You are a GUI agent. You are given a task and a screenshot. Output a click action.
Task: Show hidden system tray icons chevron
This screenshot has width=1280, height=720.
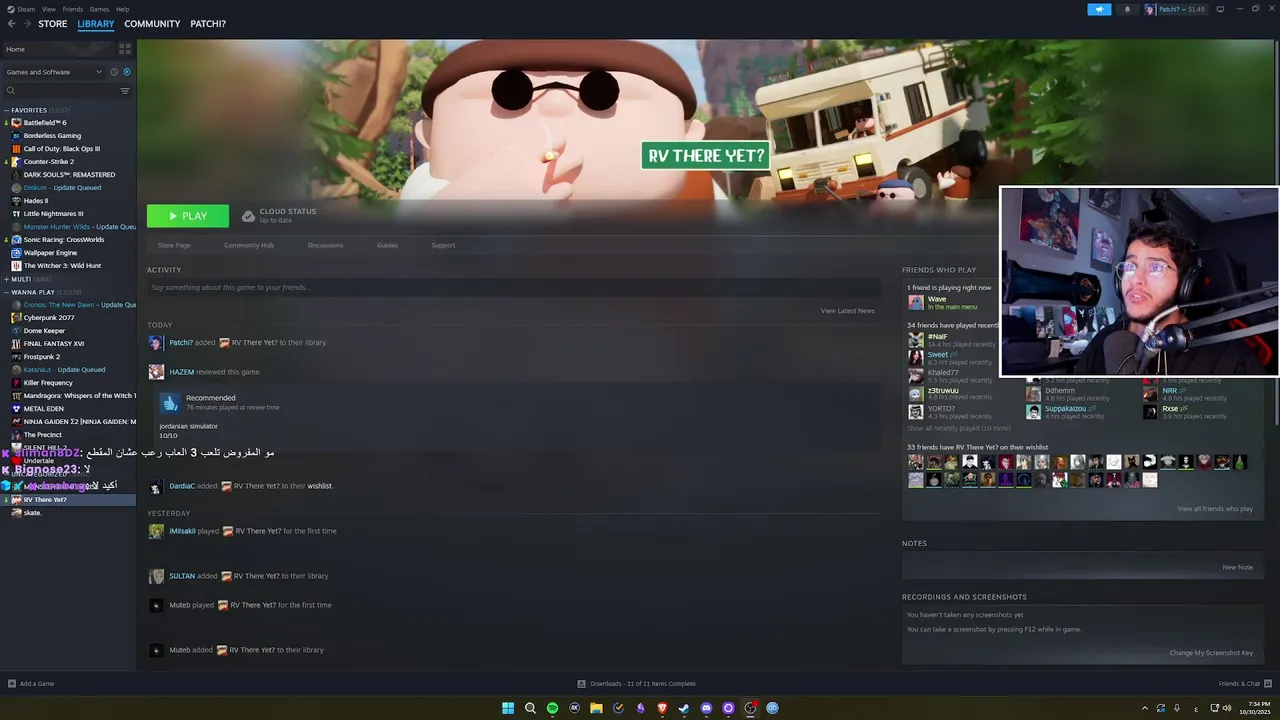pyautogui.click(x=1145, y=708)
